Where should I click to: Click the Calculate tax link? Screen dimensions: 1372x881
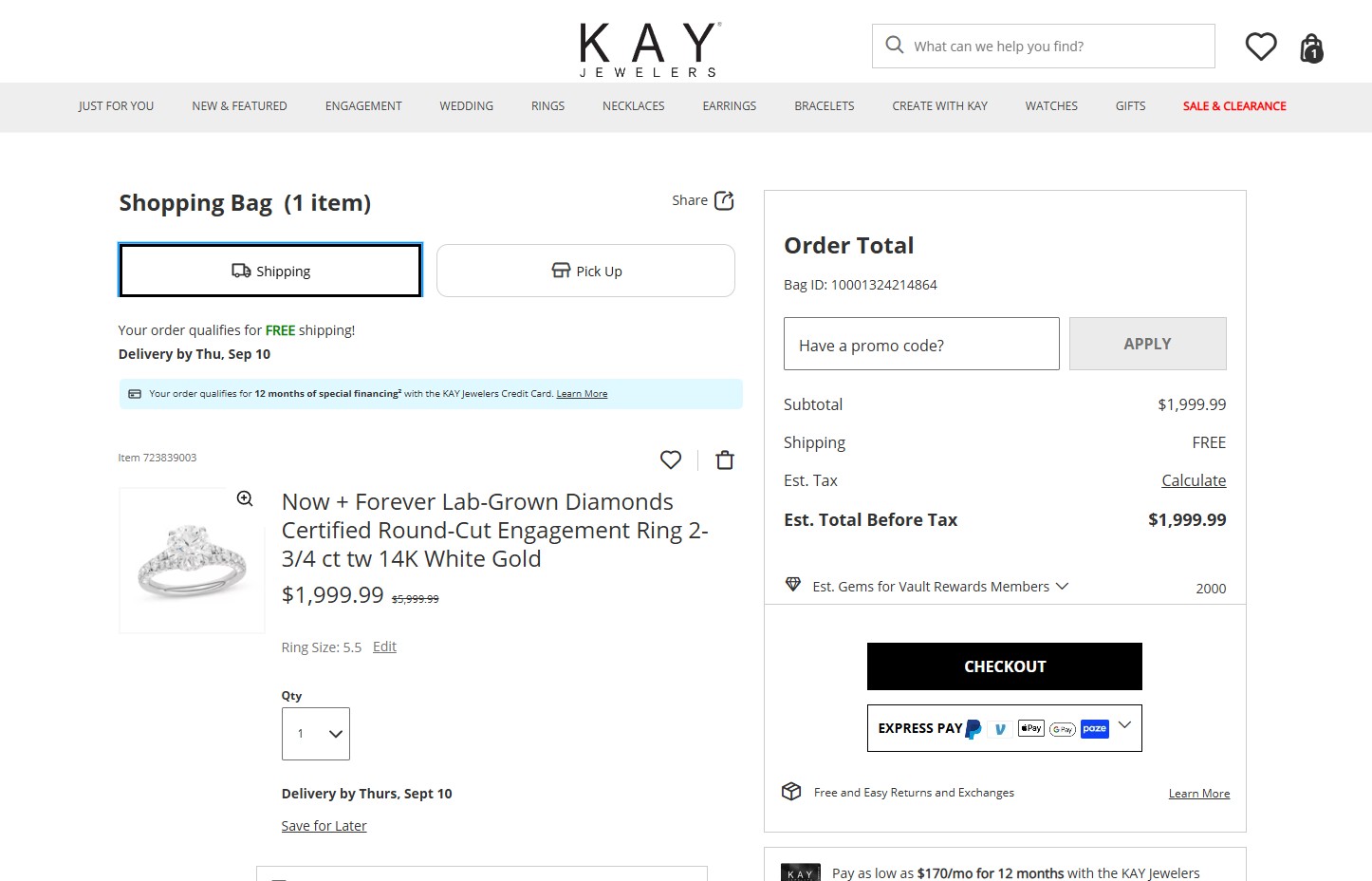tap(1194, 480)
